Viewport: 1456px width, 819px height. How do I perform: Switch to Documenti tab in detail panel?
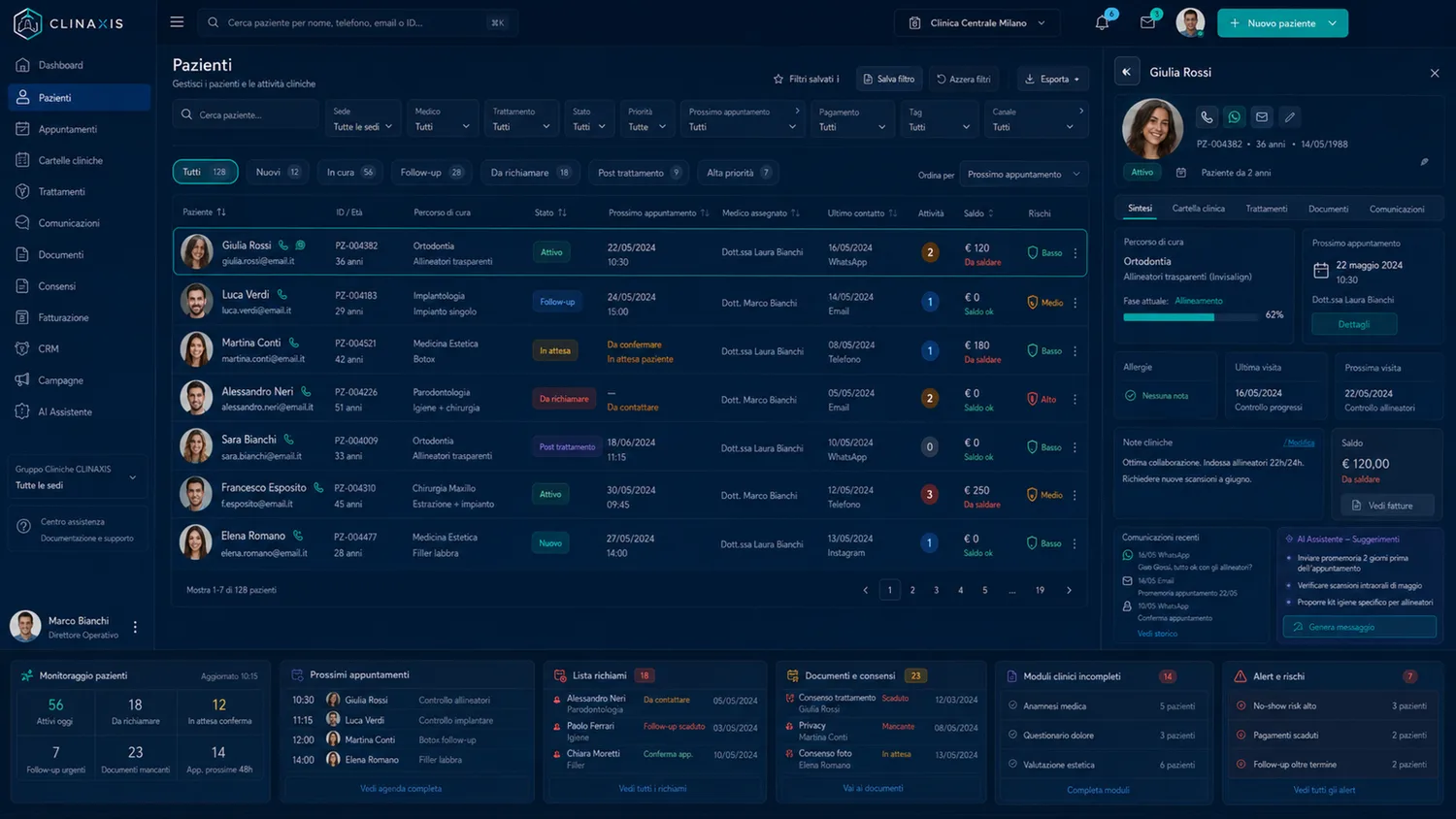[x=1328, y=209]
